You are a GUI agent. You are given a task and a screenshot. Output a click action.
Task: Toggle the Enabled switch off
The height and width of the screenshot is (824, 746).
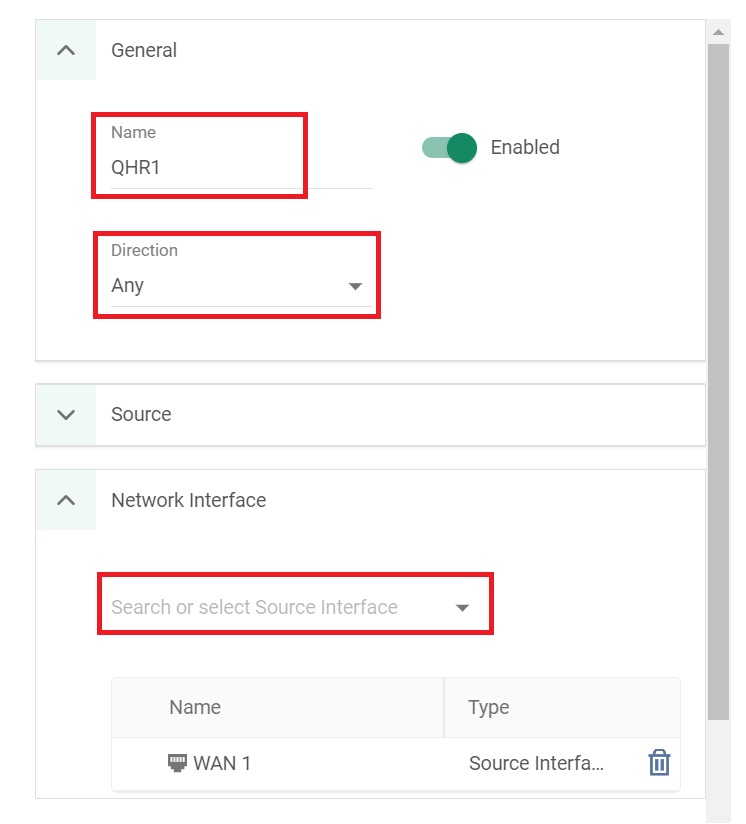[449, 148]
